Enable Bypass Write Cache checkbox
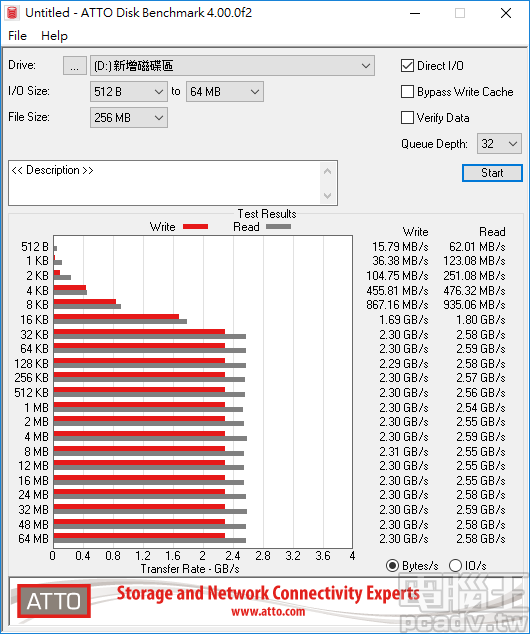This screenshot has width=530, height=634. coord(407,91)
